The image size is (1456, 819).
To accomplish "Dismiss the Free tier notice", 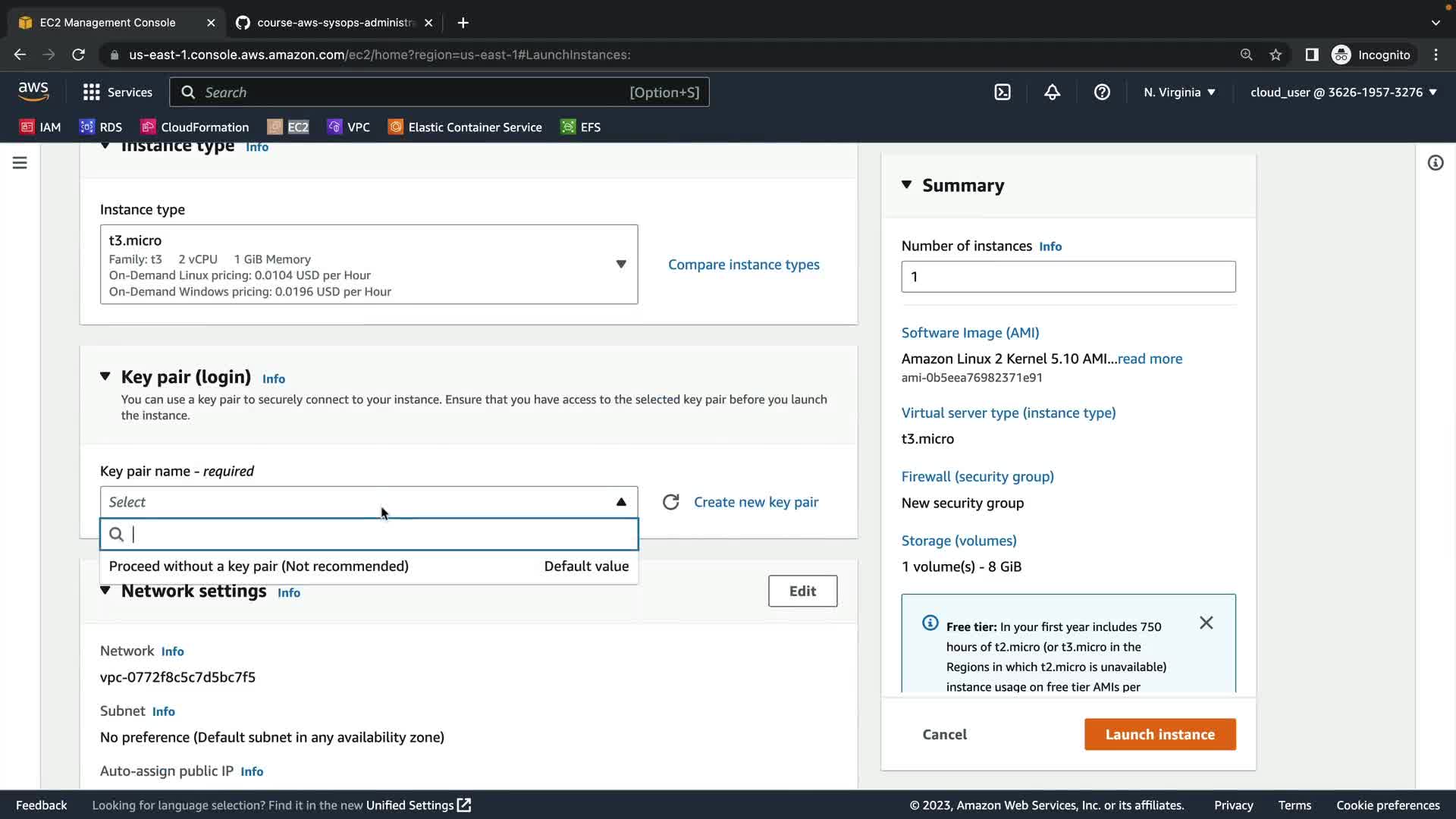I will click(1206, 623).
